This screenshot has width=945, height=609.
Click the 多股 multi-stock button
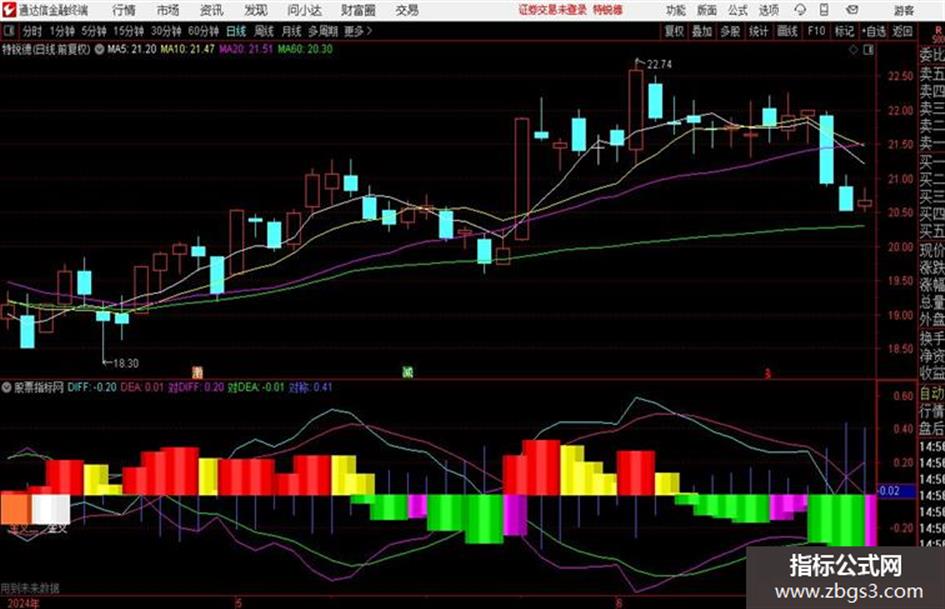pyautogui.click(x=730, y=31)
